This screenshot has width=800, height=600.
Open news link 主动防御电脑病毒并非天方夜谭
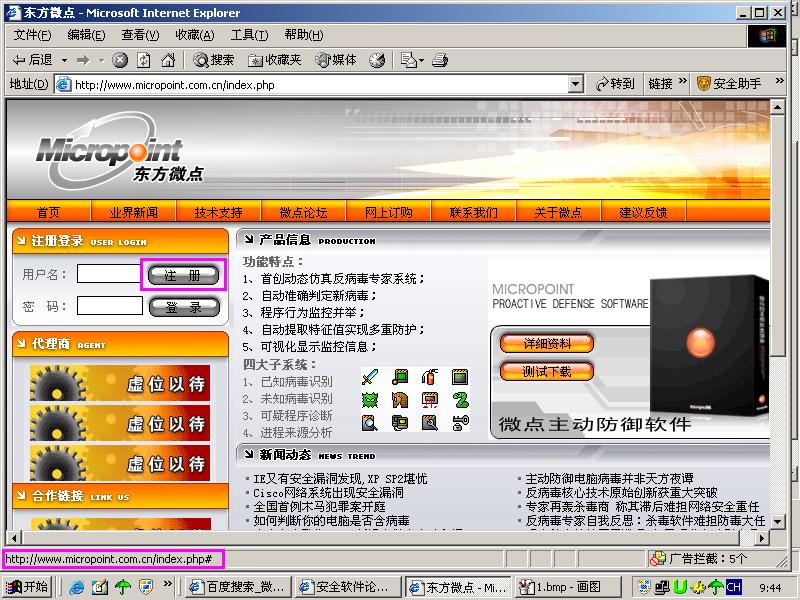coord(609,479)
